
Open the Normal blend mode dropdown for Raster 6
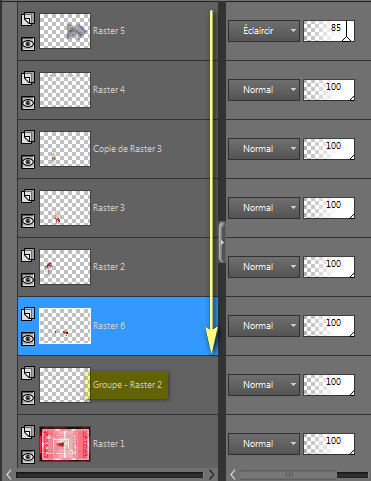(x=264, y=326)
